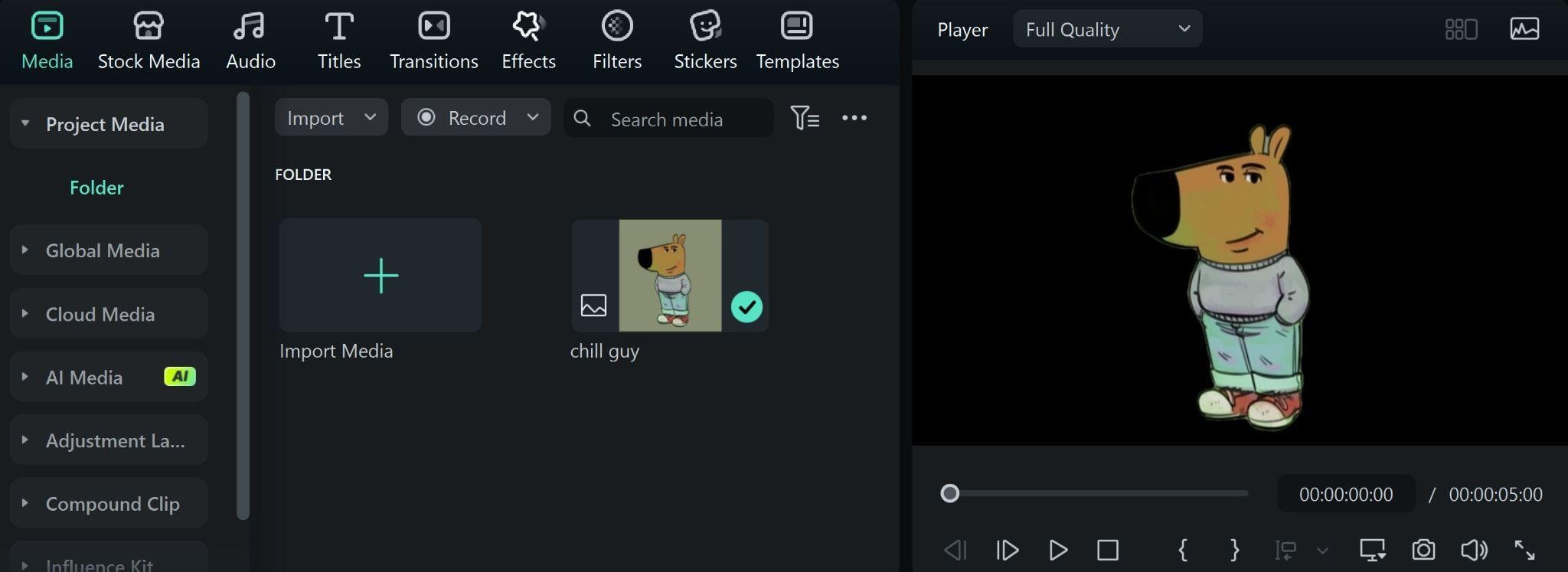Screen dimensions: 1568x572
Task: Click the FOLDER heading
Action: (303, 175)
